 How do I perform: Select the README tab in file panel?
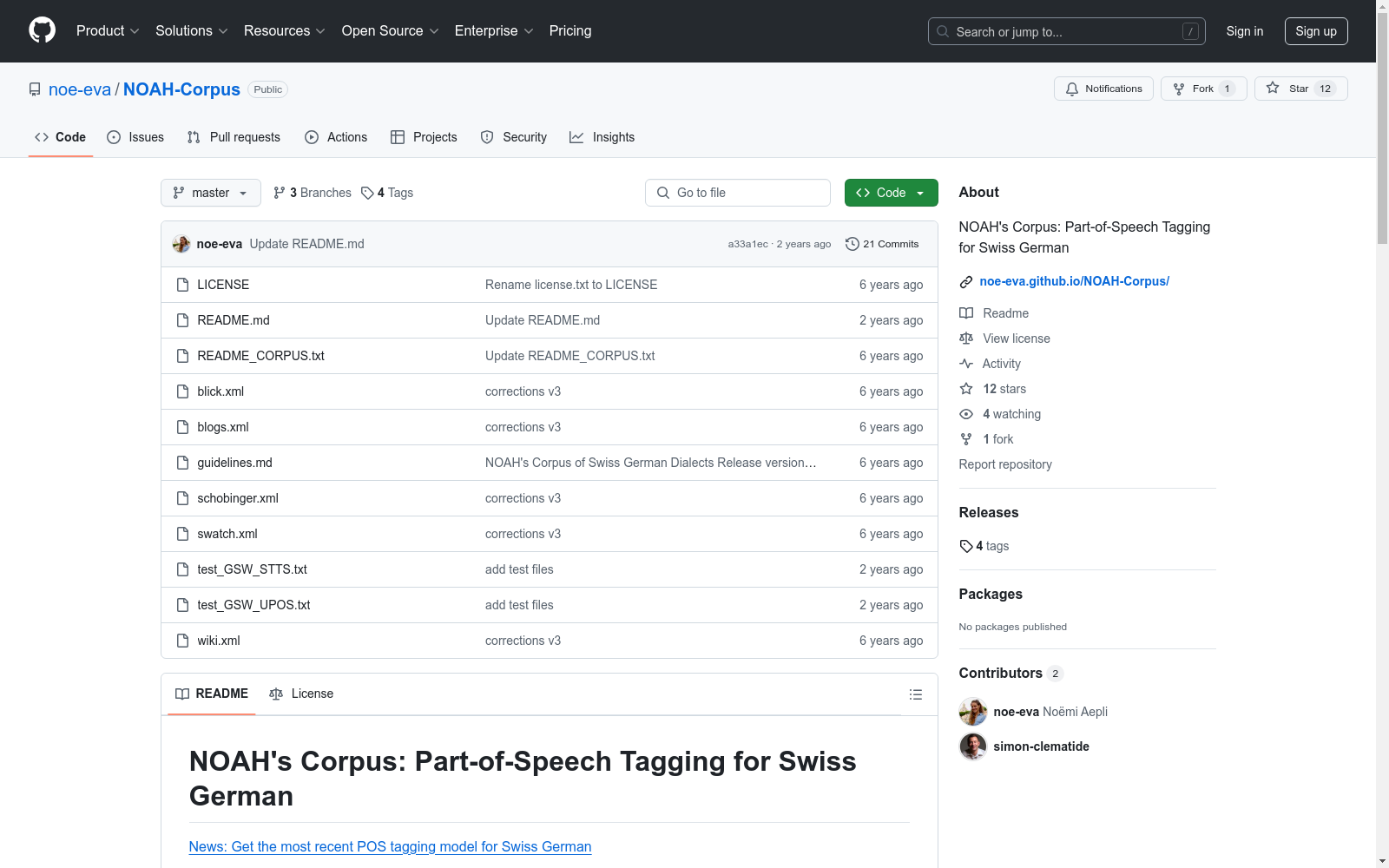point(212,694)
